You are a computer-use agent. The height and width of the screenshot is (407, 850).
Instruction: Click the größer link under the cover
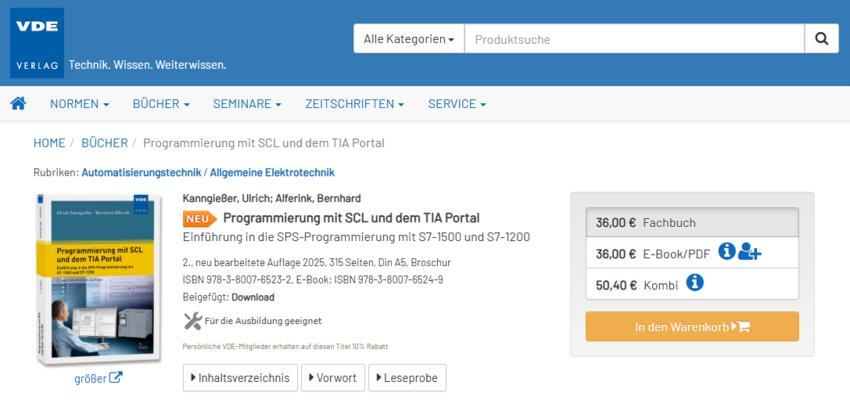[98, 378]
